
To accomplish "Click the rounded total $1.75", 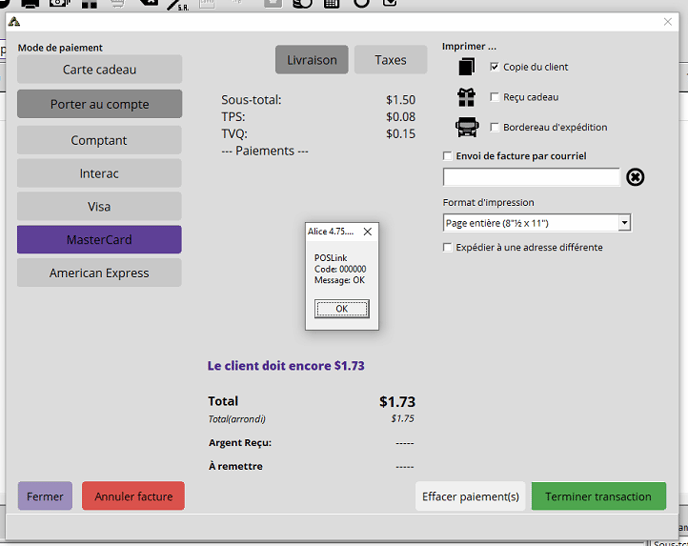I will 403,419.
